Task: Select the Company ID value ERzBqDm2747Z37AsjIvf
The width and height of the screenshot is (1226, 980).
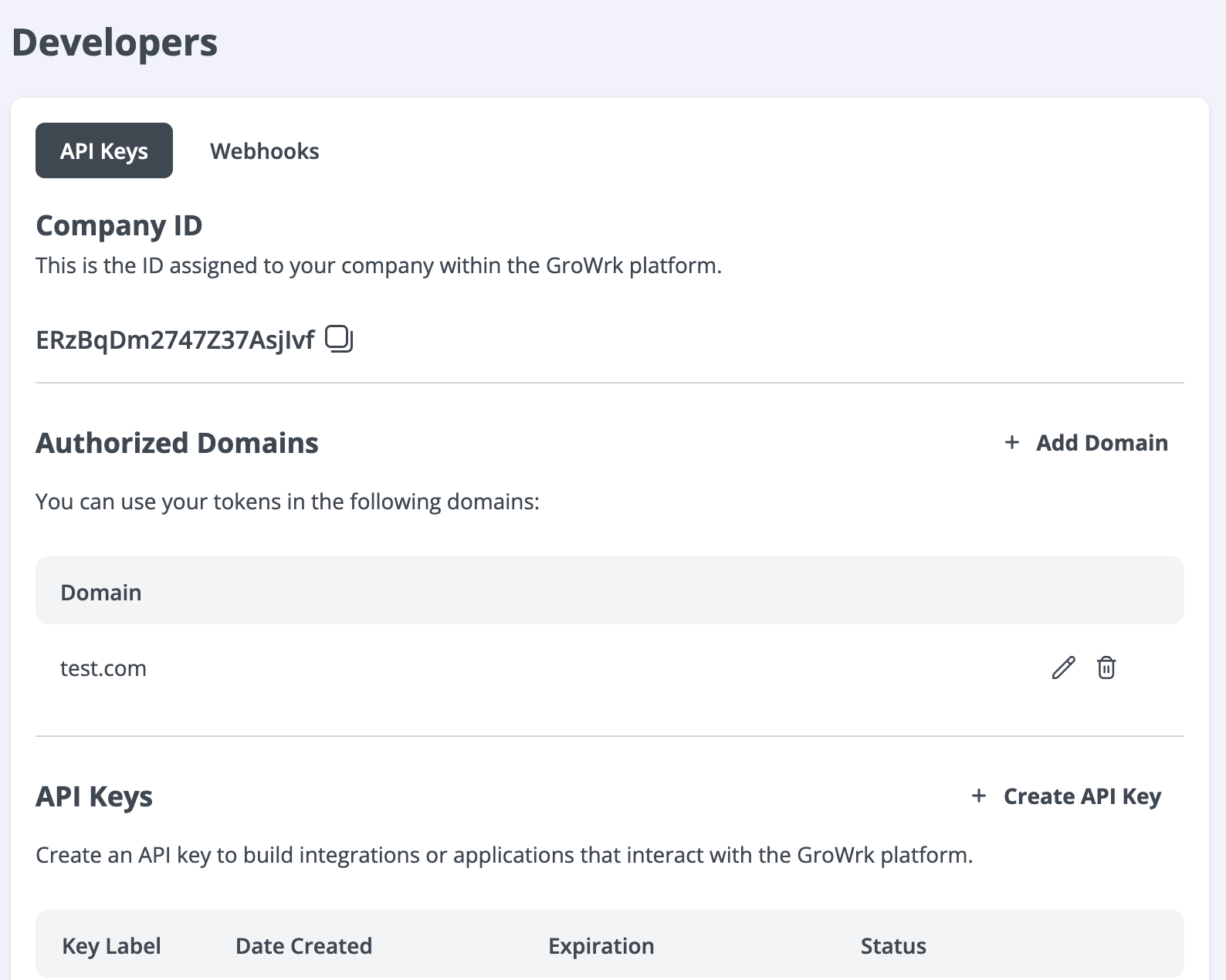Action: point(175,340)
